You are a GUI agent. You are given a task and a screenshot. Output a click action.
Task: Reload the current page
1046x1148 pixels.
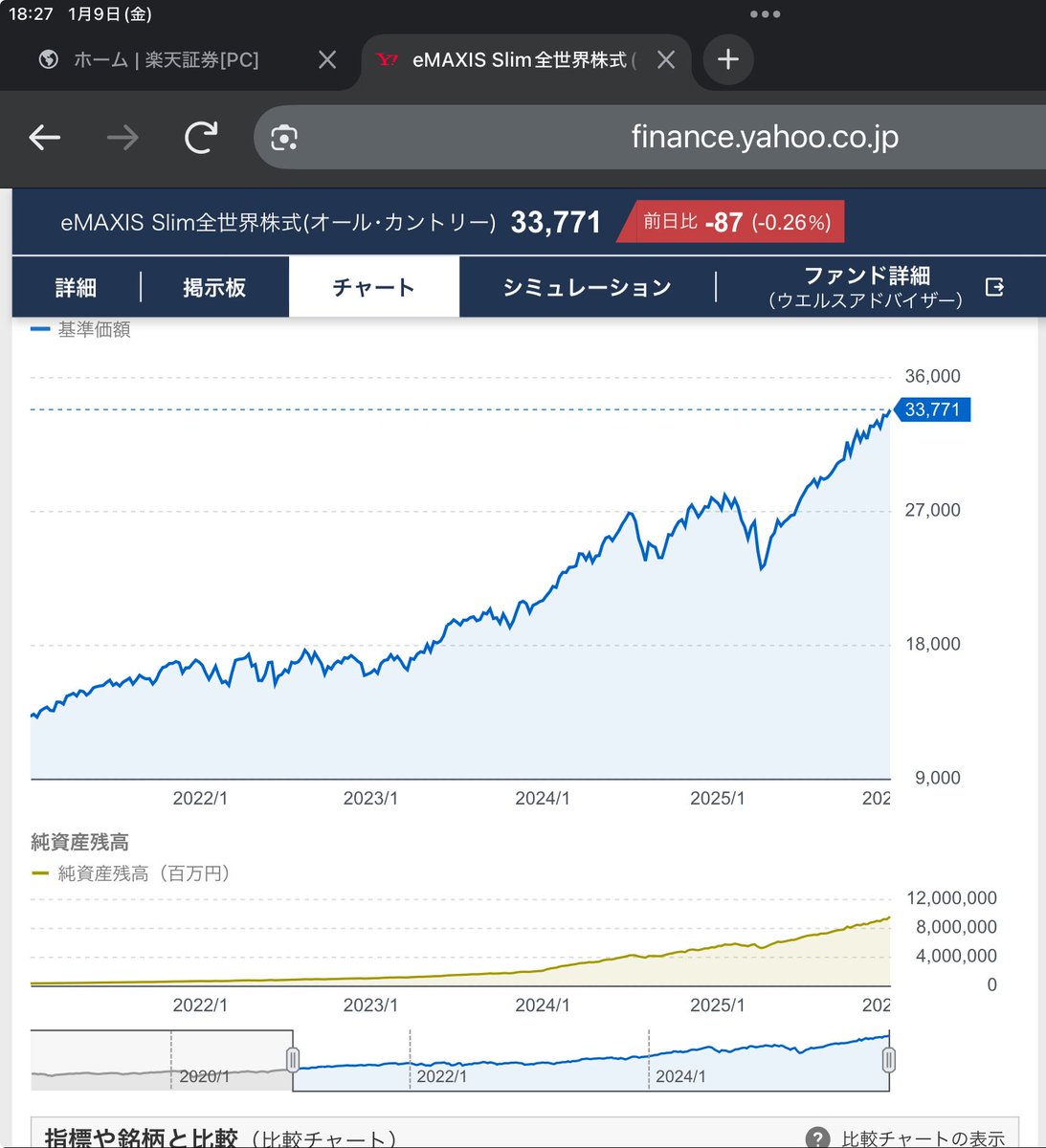tap(201, 138)
